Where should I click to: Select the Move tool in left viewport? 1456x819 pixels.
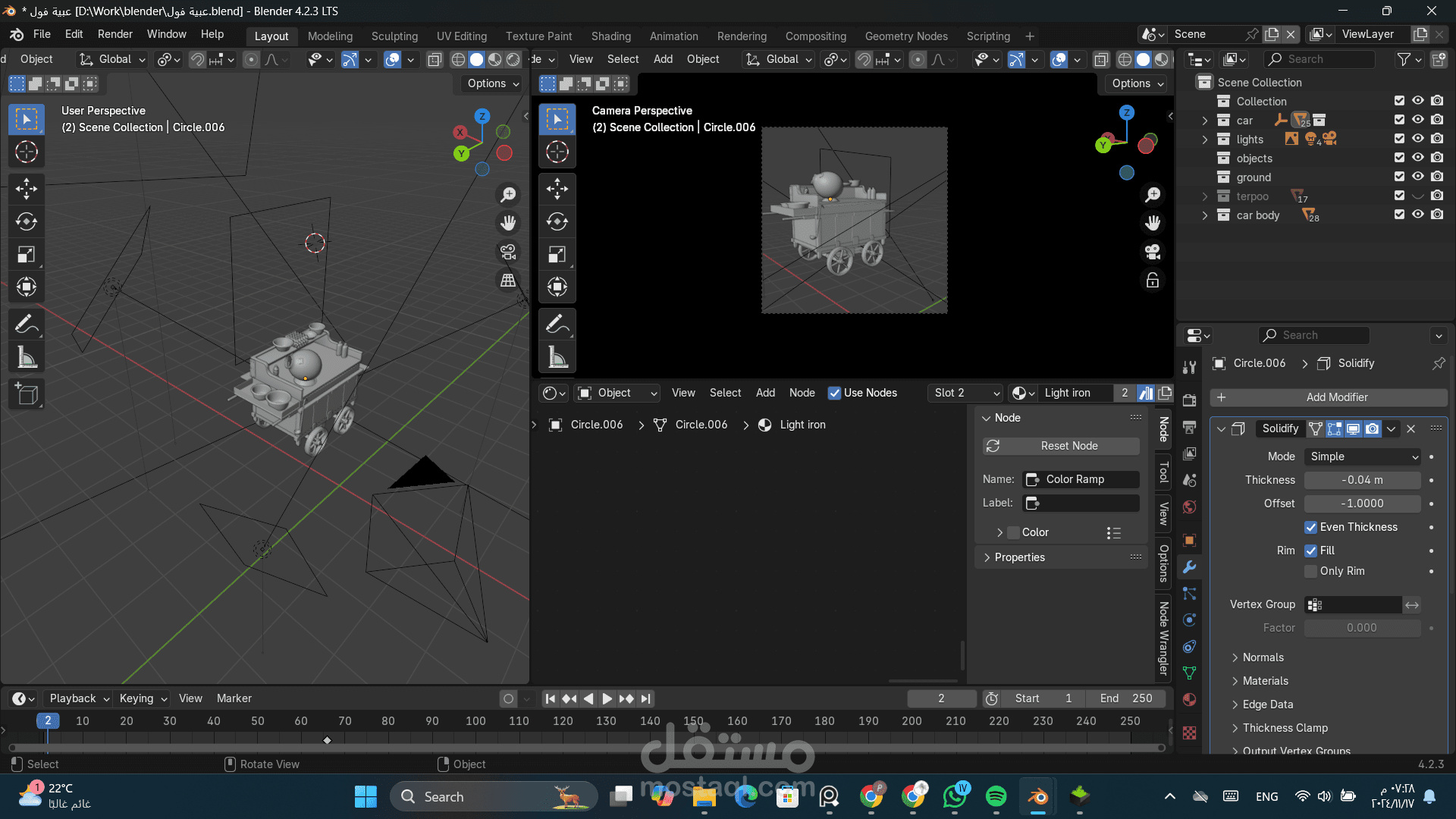[x=27, y=188]
